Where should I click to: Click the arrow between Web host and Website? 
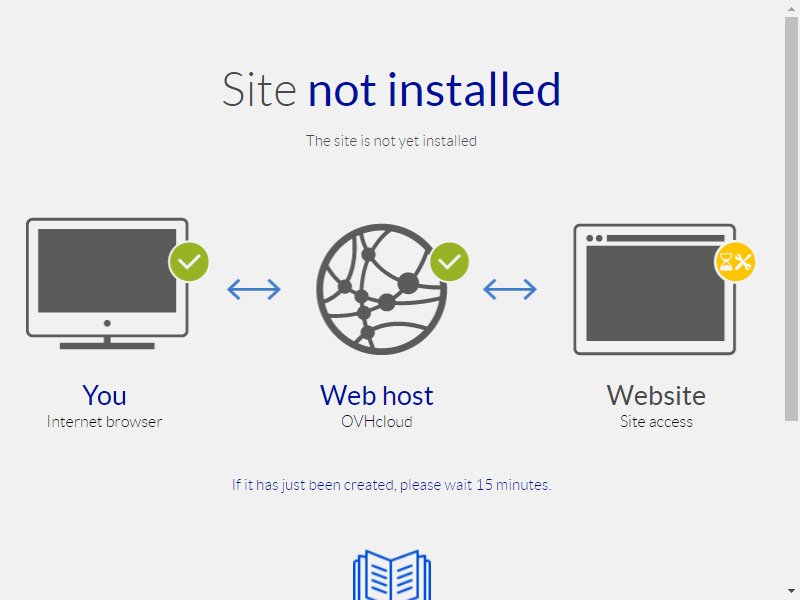(510, 289)
